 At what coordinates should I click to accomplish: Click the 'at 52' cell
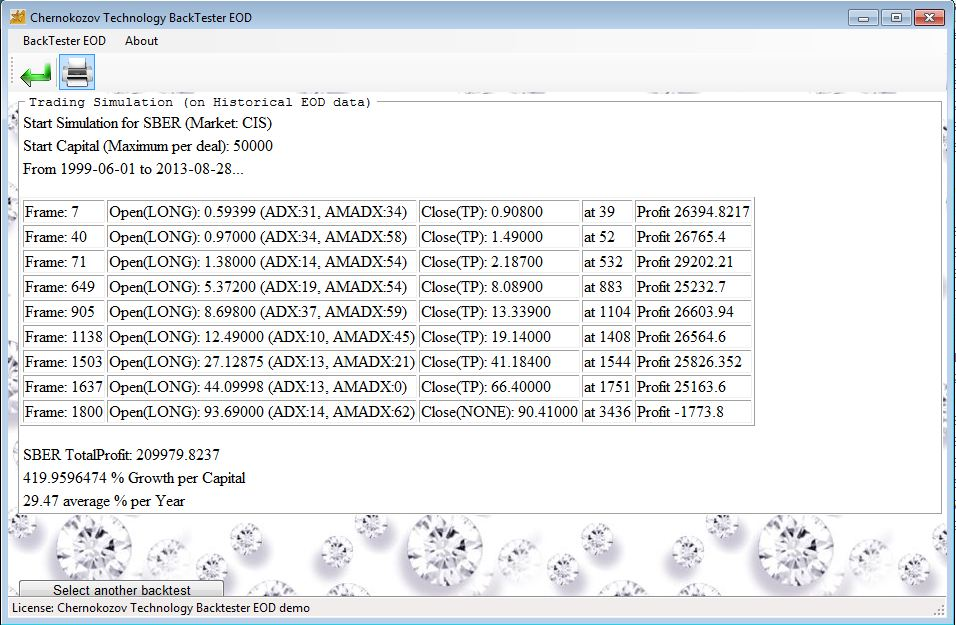pos(607,237)
